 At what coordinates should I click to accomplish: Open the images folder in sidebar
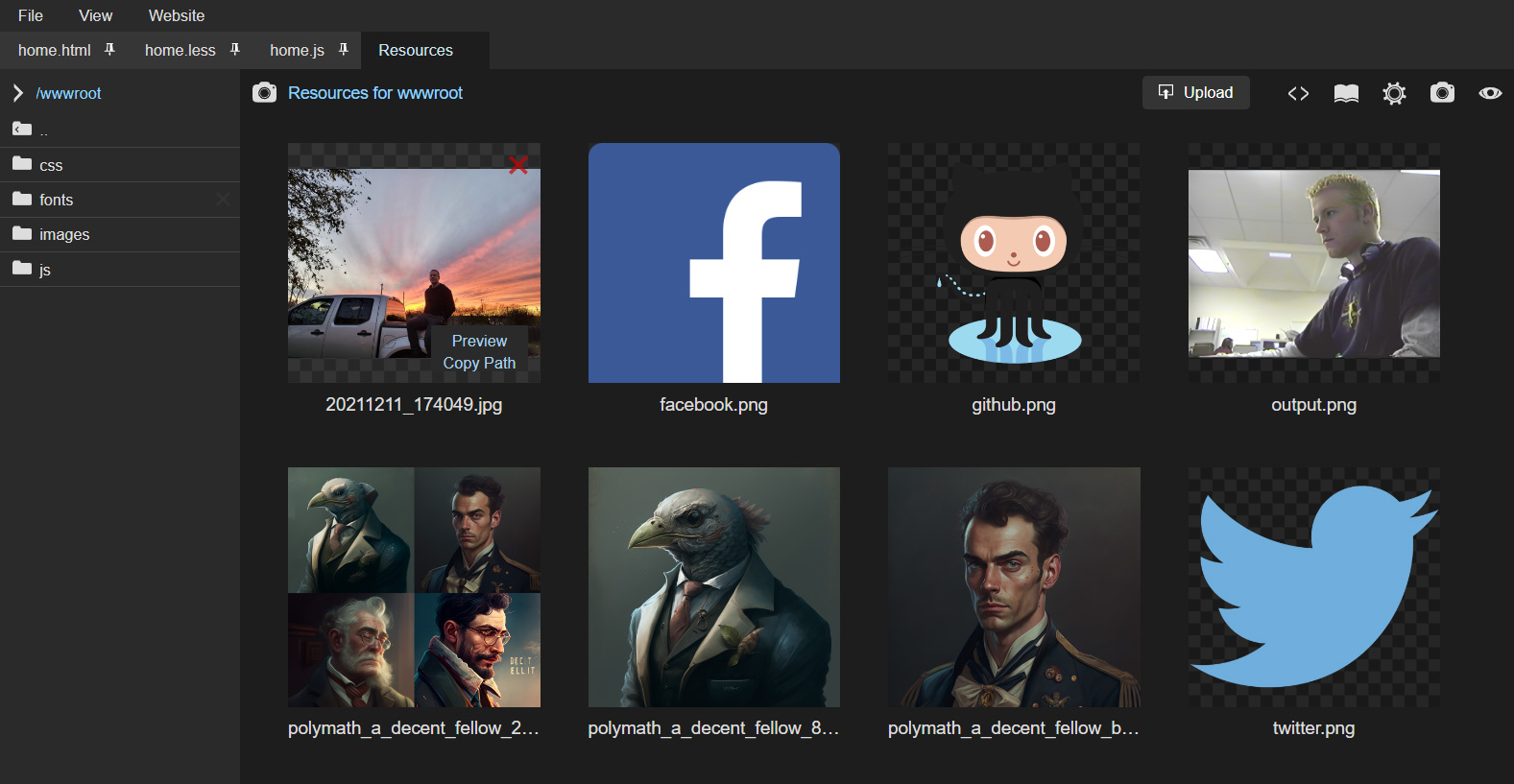coord(64,234)
